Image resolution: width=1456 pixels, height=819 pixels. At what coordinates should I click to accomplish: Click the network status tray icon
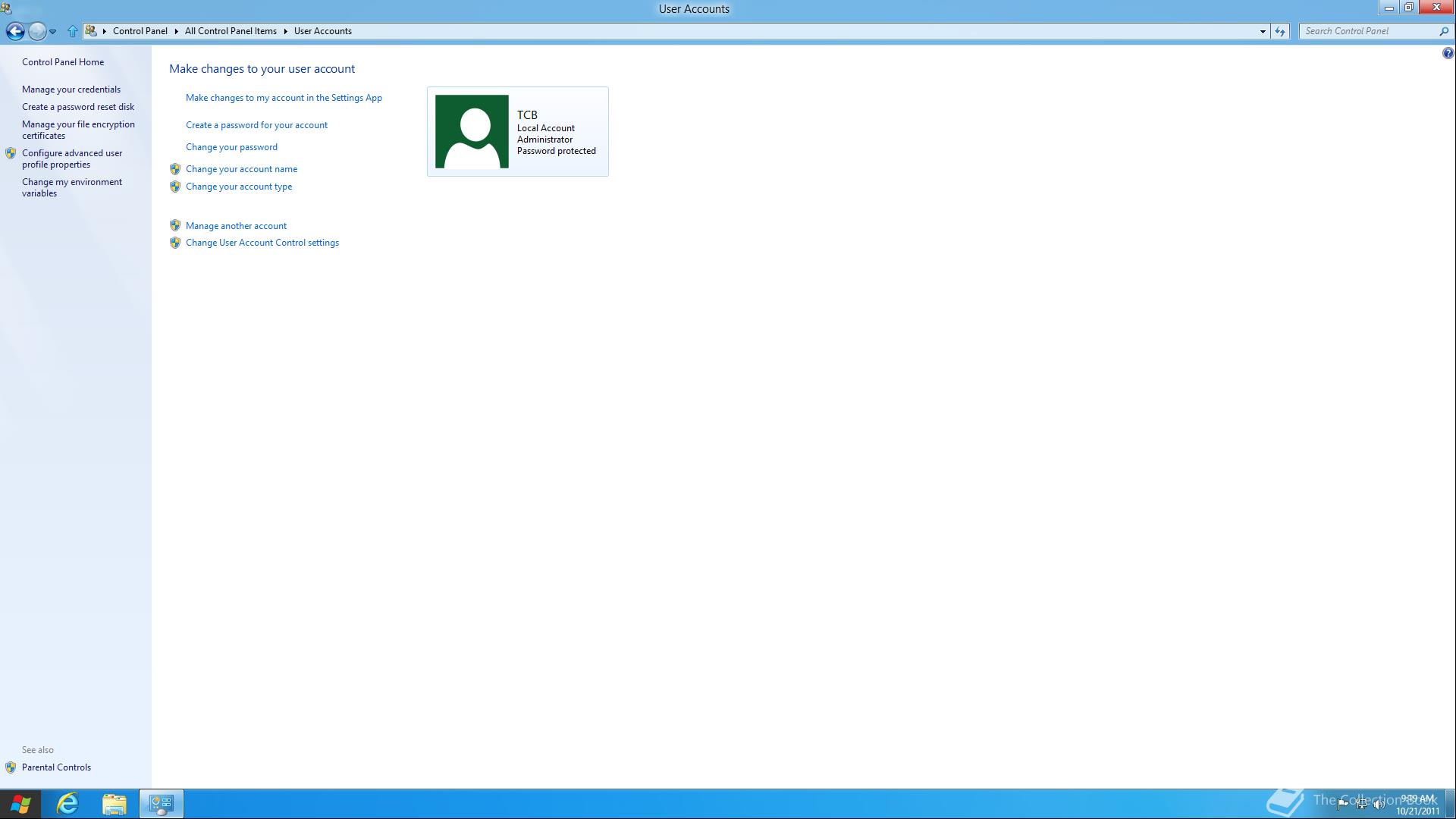pyautogui.click(x=1361, y=804)
